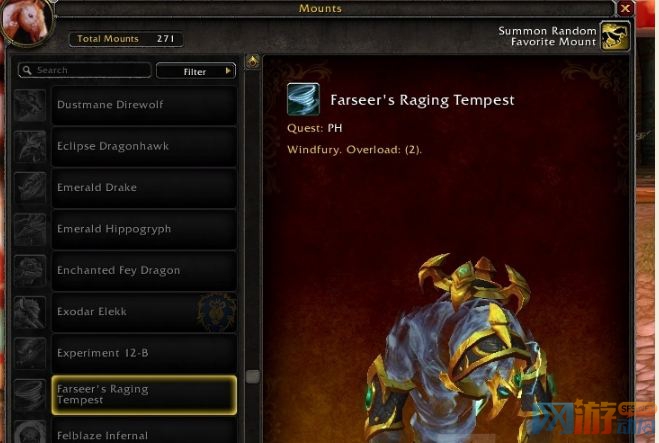This screenshot has width=659, height=443.
Task: Click the Enchanted Fey Dragon mount icon
Action: (x=29, y=270)
